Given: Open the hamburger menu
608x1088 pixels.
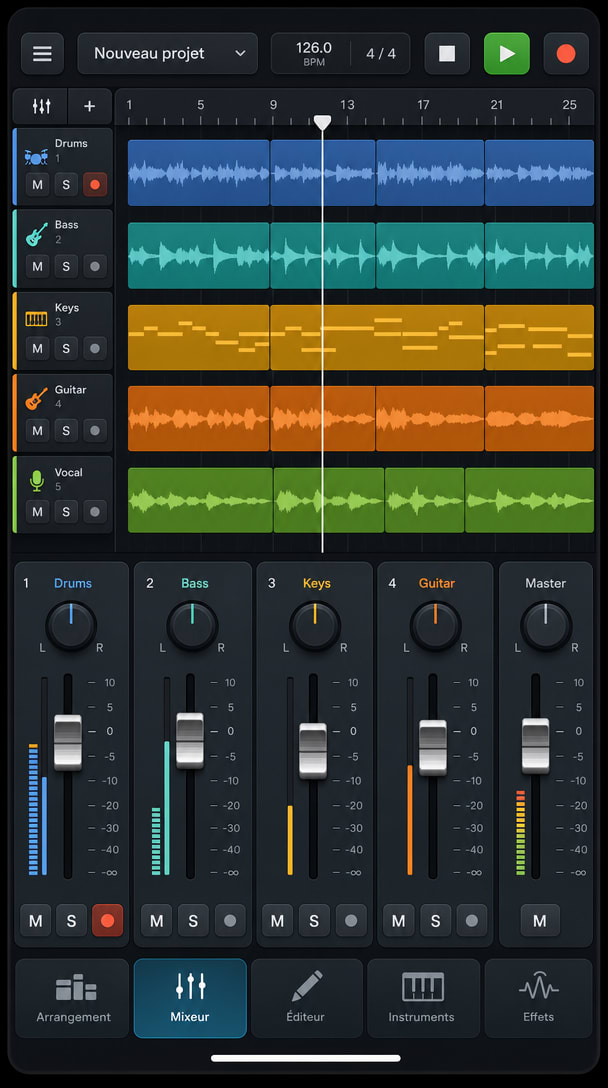Looking at the screenshot, I should (42, 53).
